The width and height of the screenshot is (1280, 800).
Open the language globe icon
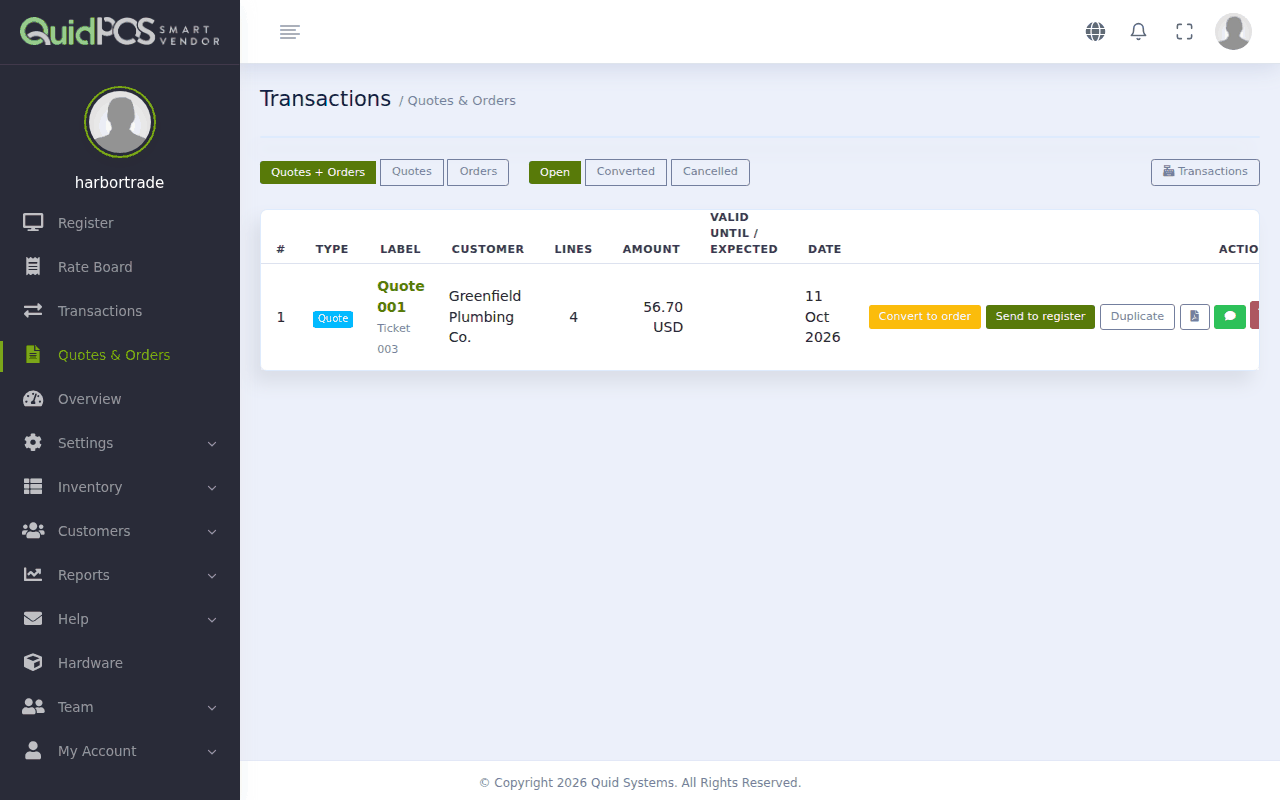pyautogui.click(x=1096, y=32)
